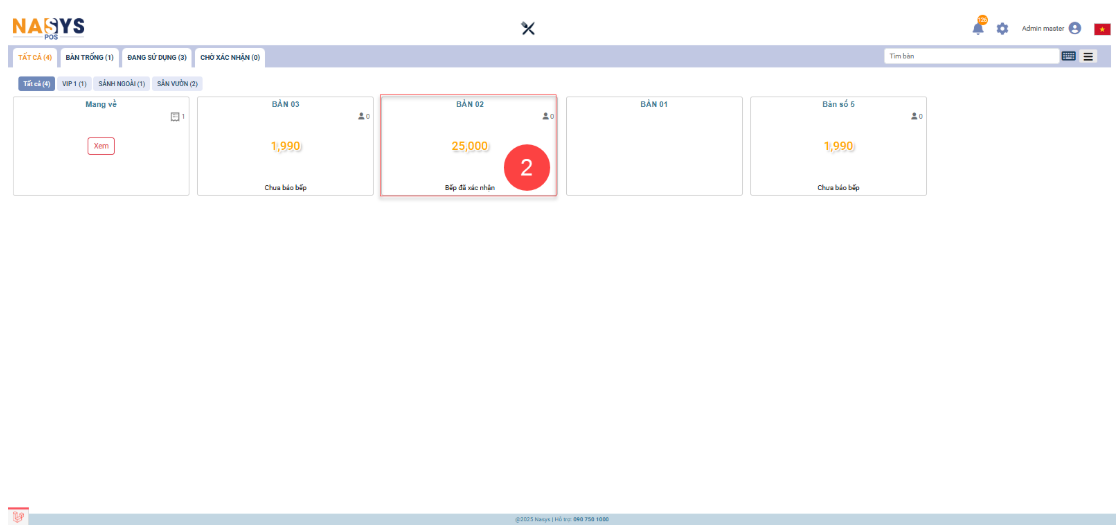Open the on-screen keyboard icon
Screen dimensions: 1118x527
(1068, 56)
